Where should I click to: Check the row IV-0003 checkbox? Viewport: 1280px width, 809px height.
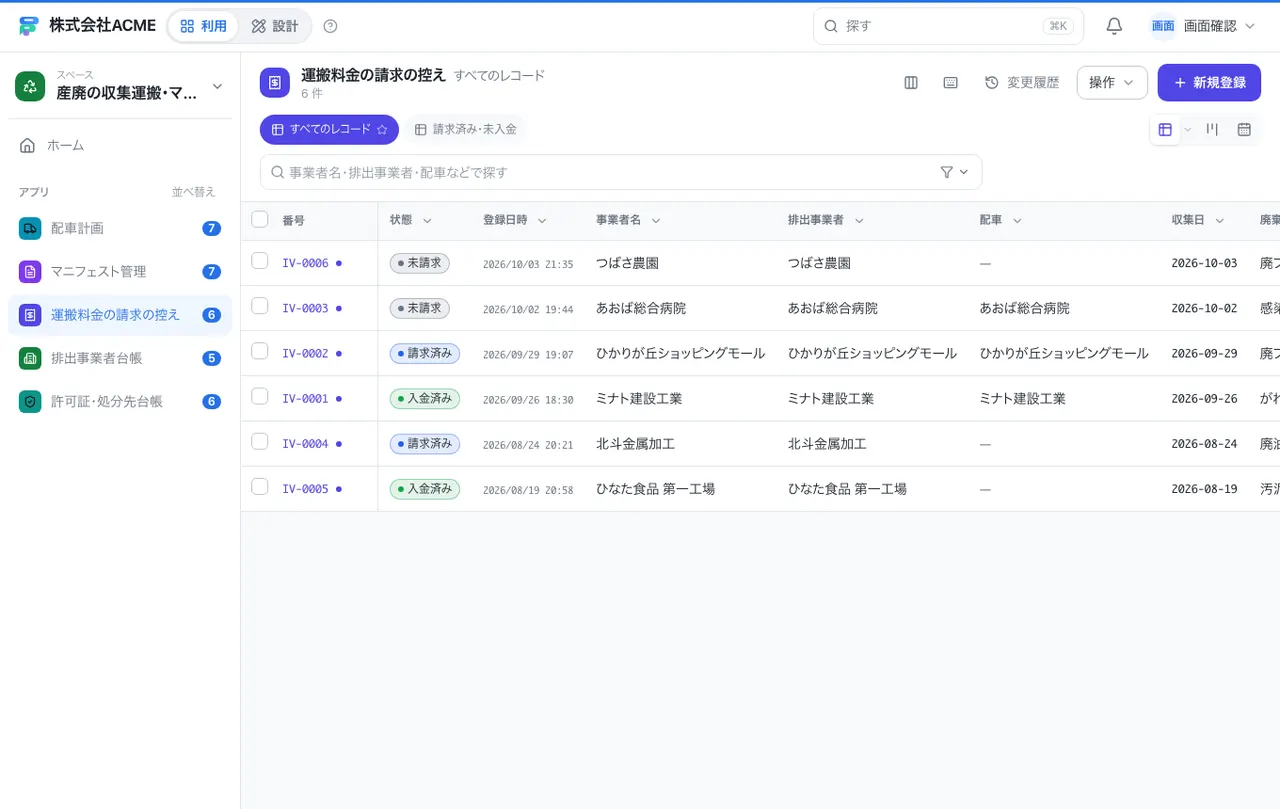(260, 306)
